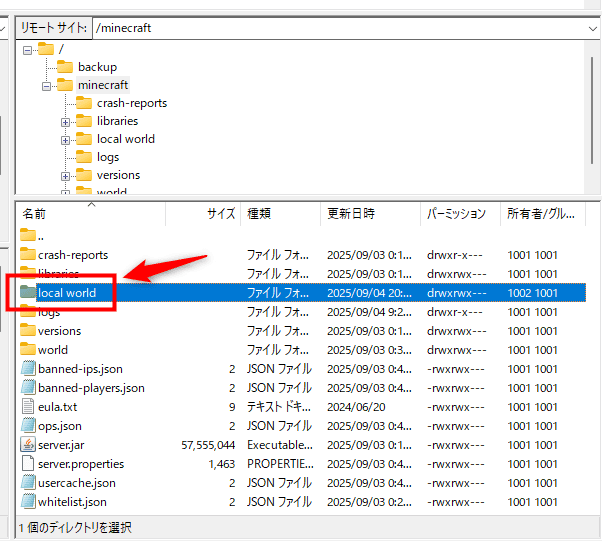The image size is (602, 541).
Task: Click local world permission drwxrwx---
Action: (x=456, y=293)
